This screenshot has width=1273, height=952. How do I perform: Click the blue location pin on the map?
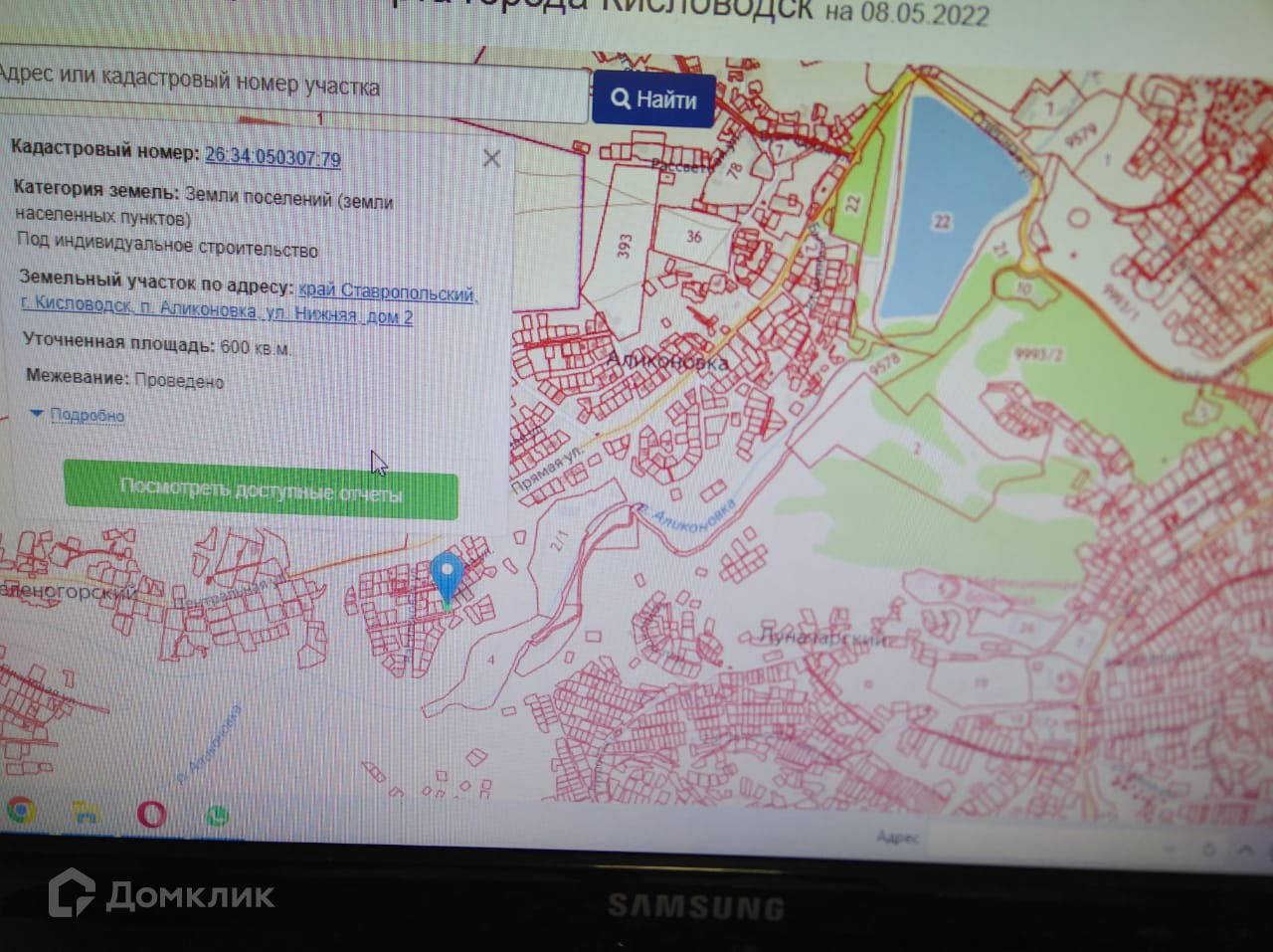(x=448, y=579)
